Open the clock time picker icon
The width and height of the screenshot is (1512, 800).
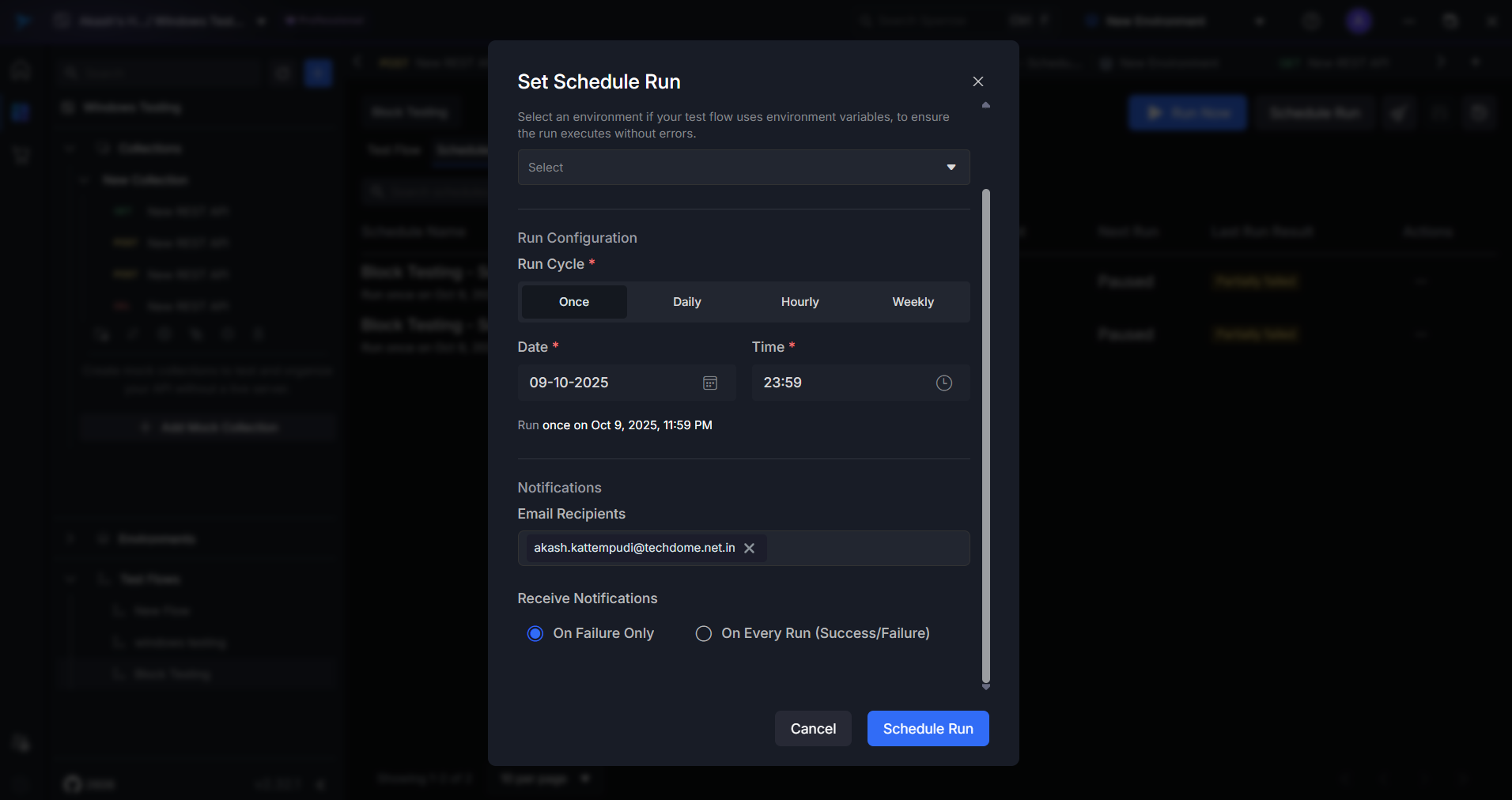click(943, 383)
